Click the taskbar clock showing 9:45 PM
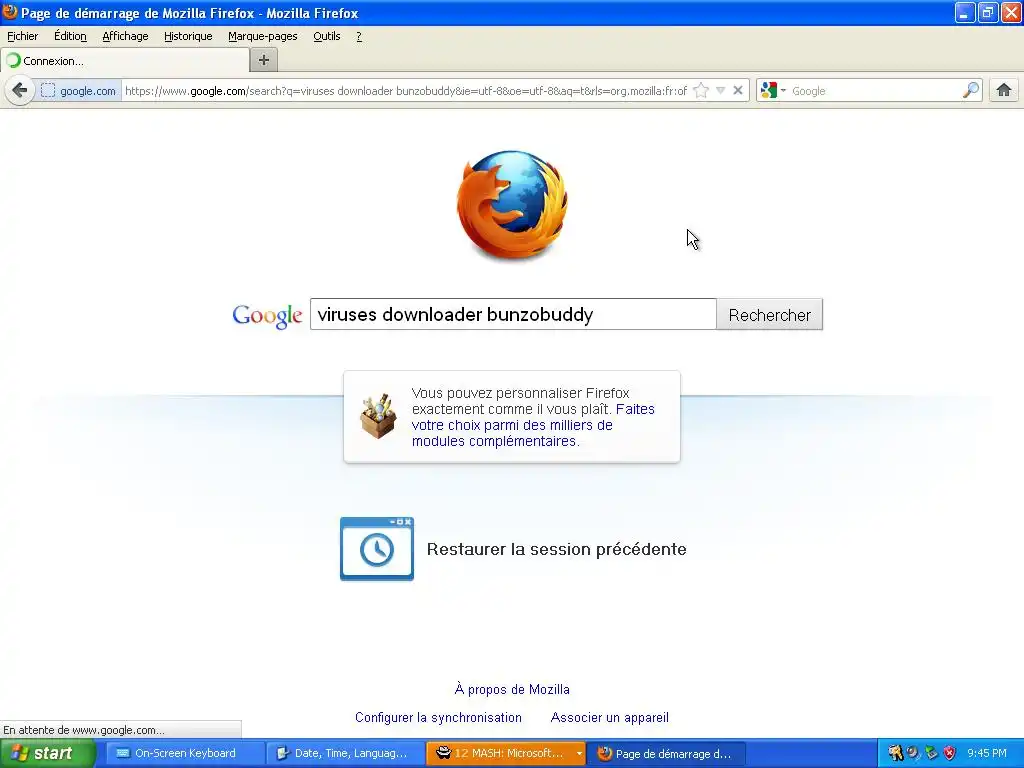1024x768 pixels. (987, 753)
